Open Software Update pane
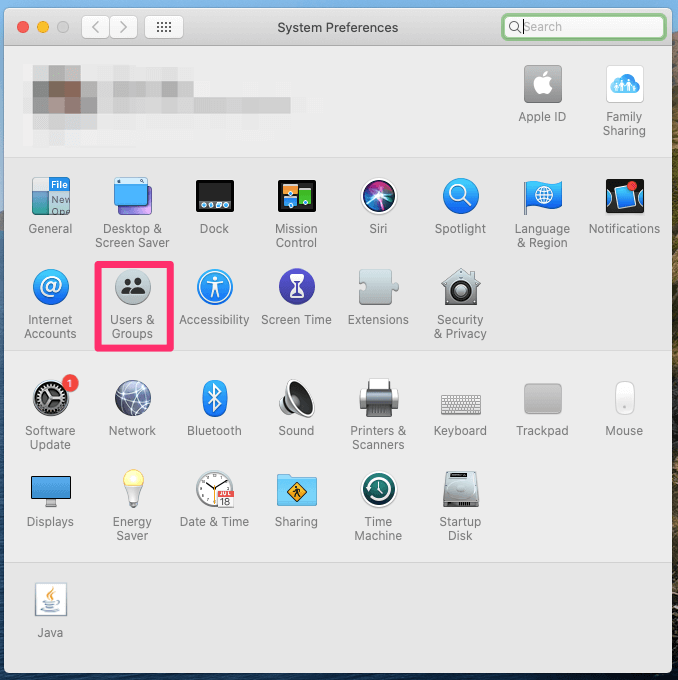This screenshot has height=680, width=678. [51, 398]
